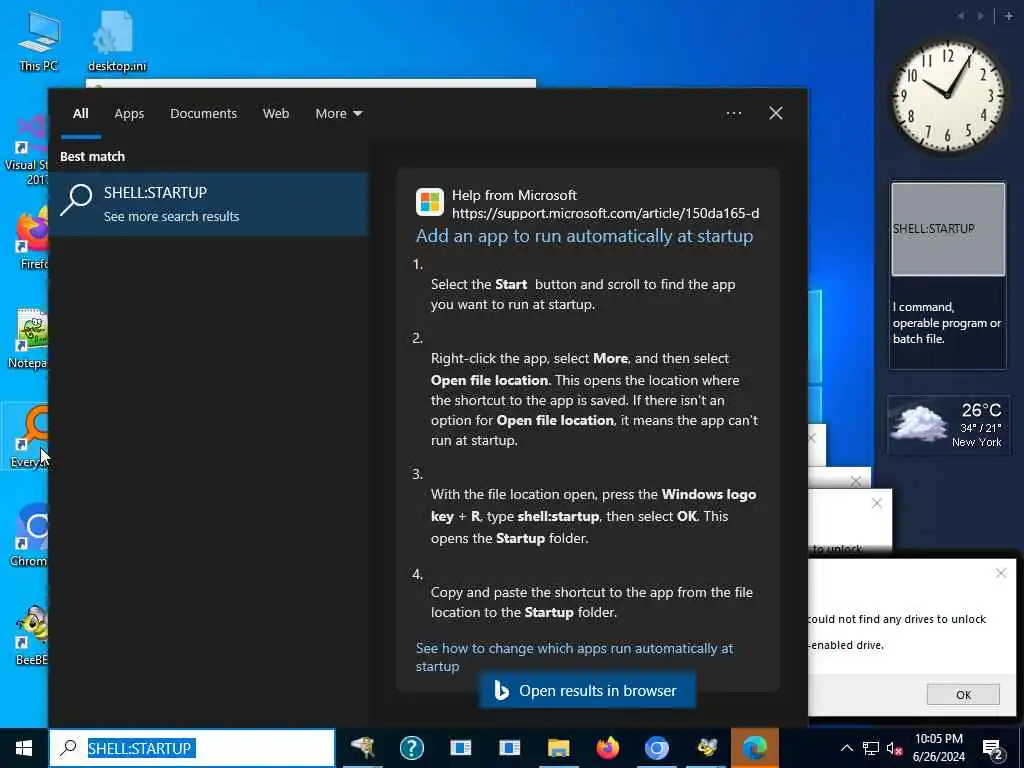Click 'See more search results' text
This screenshot has height=768, width=1024.
coord(171,217)
